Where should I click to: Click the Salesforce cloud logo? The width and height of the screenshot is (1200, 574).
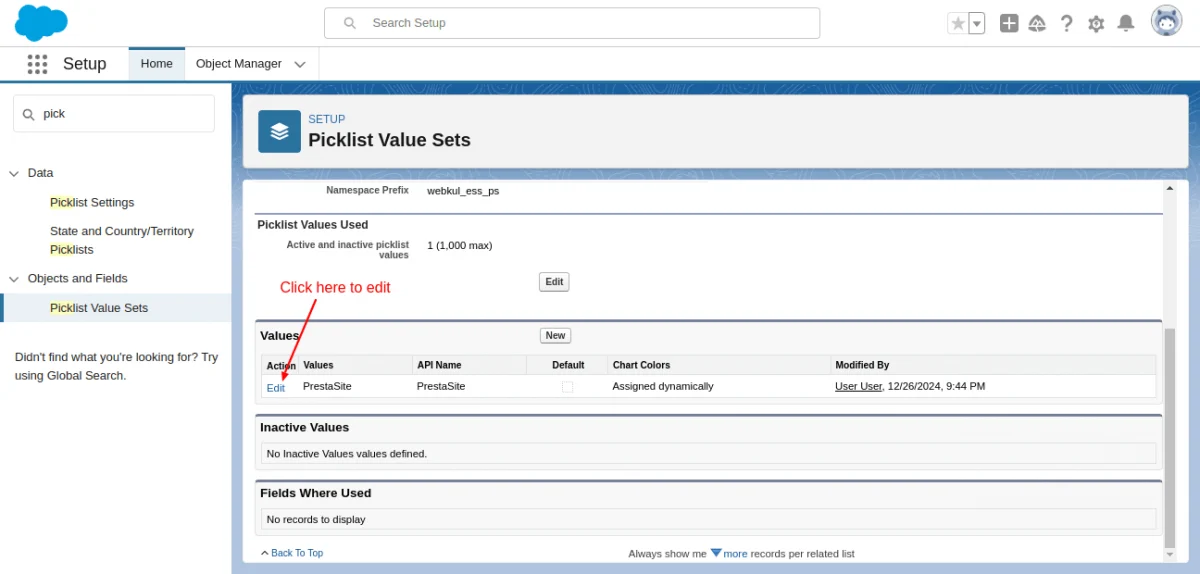[41, 21]
